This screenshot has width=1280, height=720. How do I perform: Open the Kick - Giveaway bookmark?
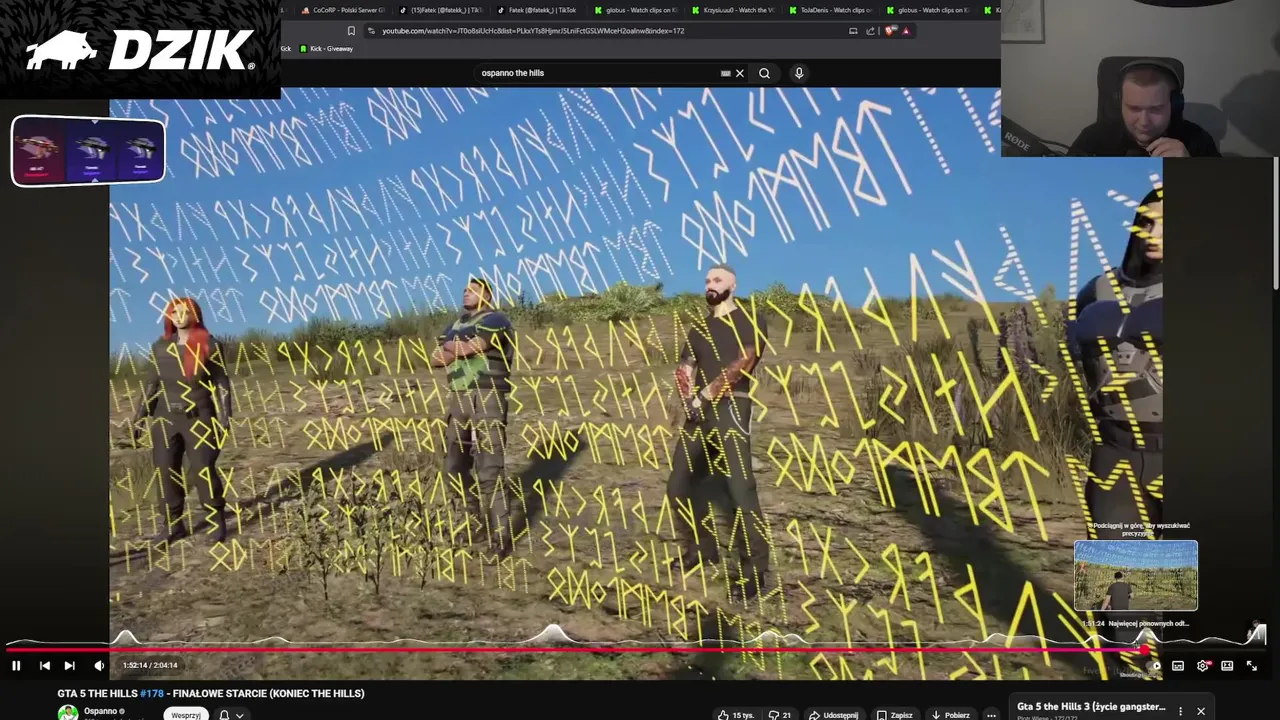(x=326, y=49)
